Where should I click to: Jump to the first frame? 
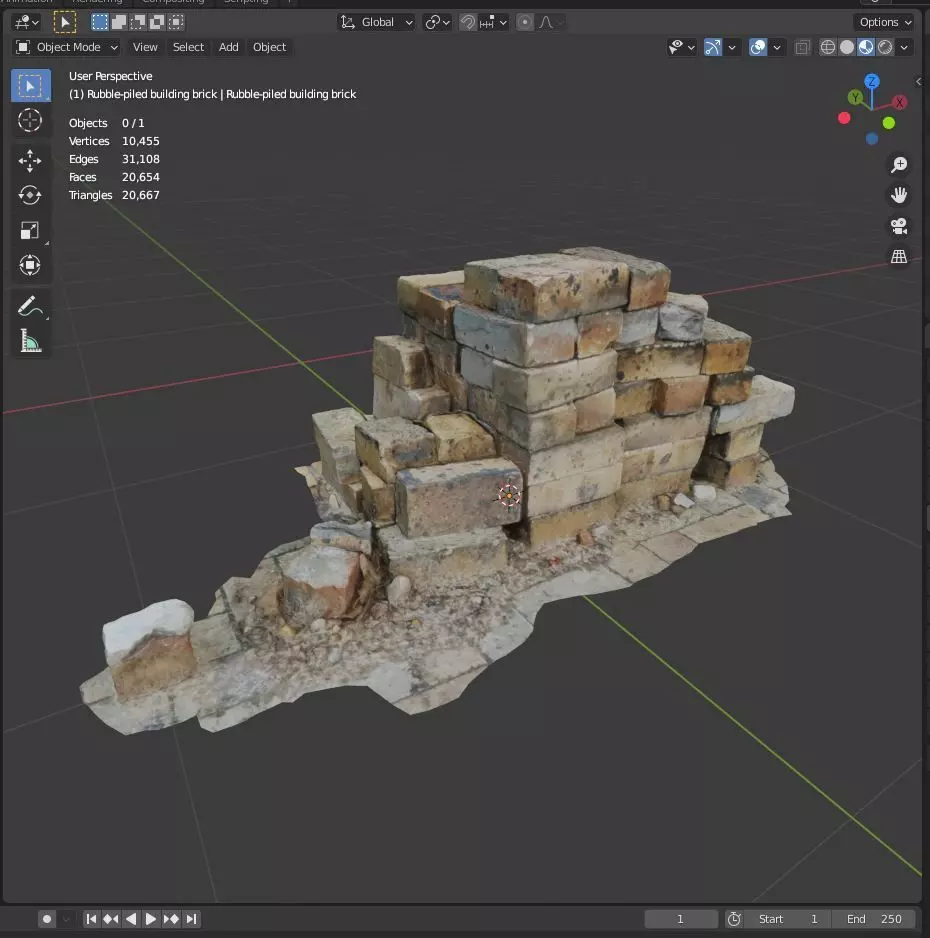click(x=91, y=919)
